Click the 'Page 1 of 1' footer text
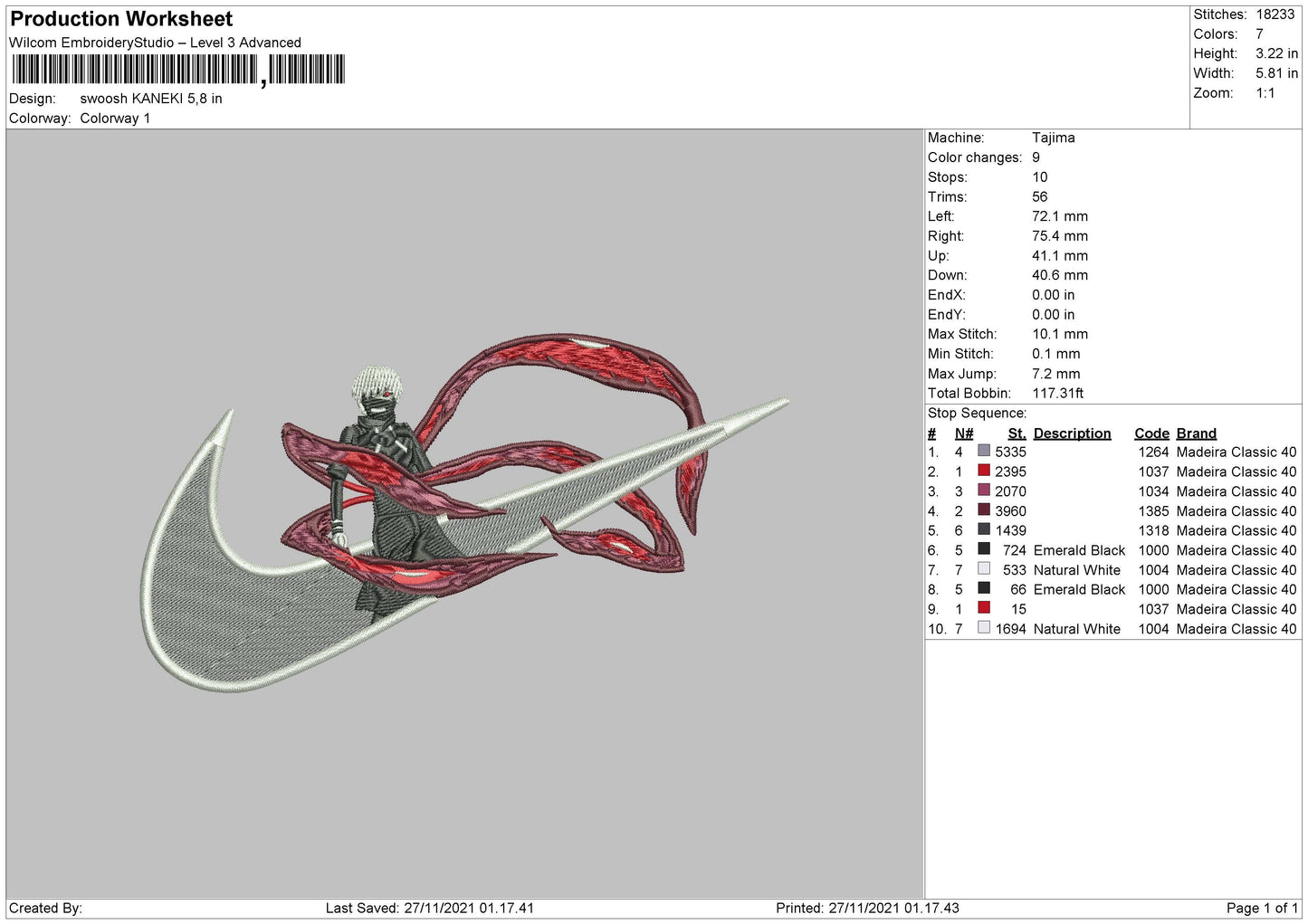Image resolution: width=1308 pixels, height=924 pixels. click(1262, 909)
